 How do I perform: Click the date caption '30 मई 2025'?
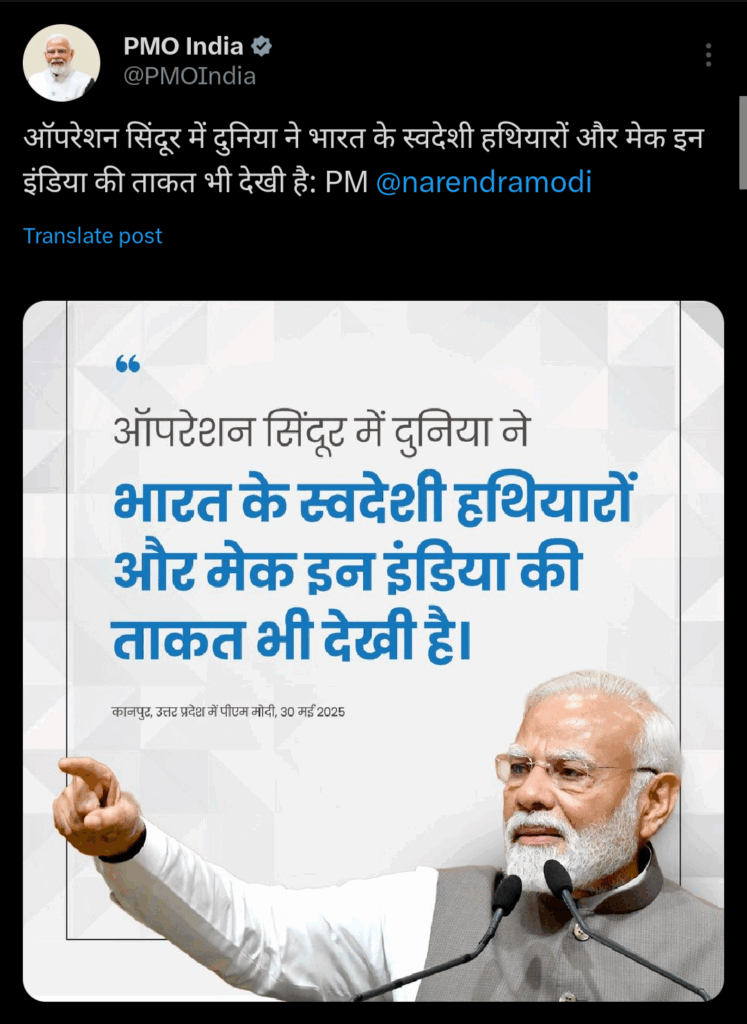(313, 712)
